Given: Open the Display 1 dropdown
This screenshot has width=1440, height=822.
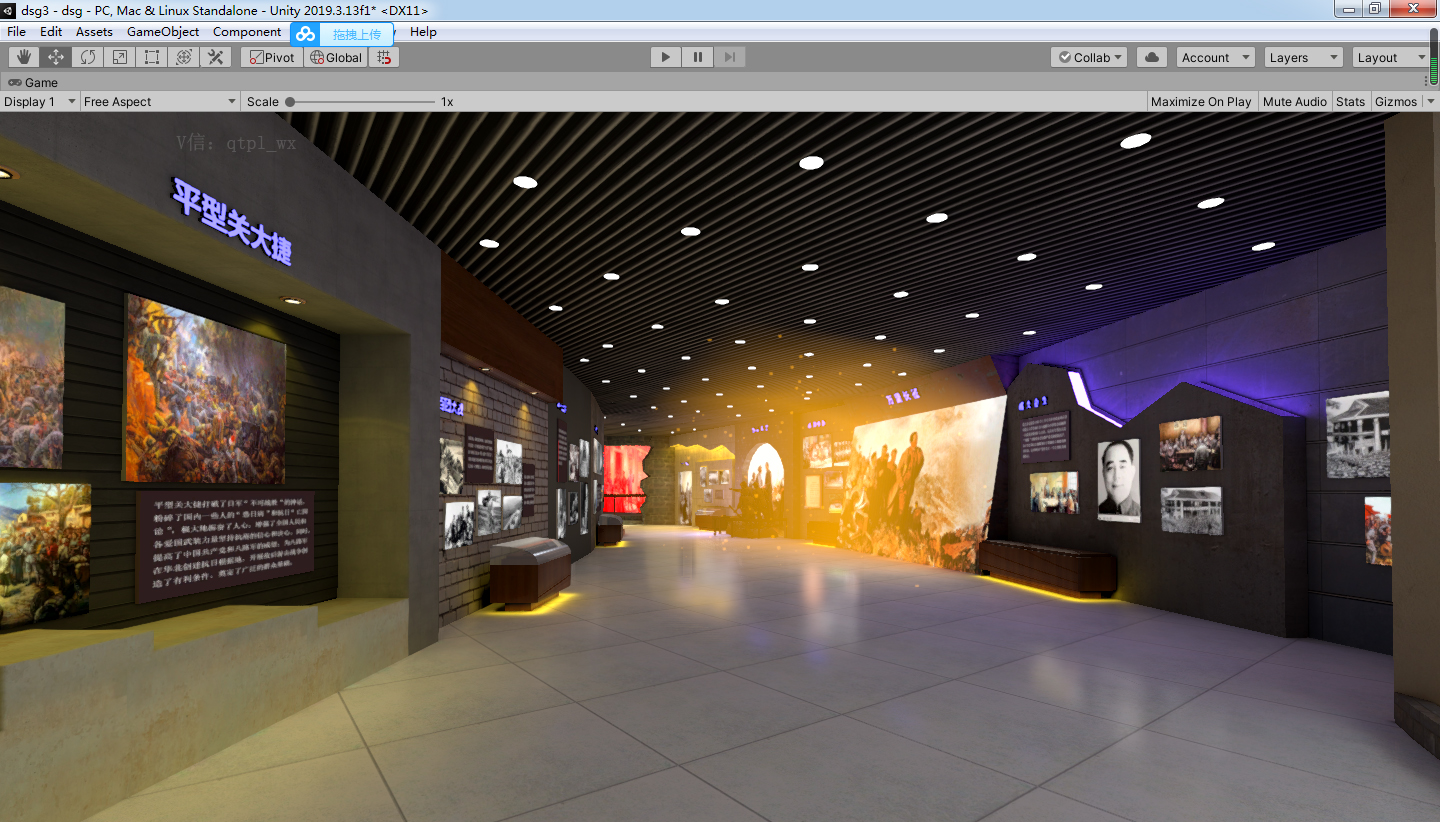Looking at the screenshot, I should coord(40,101).
